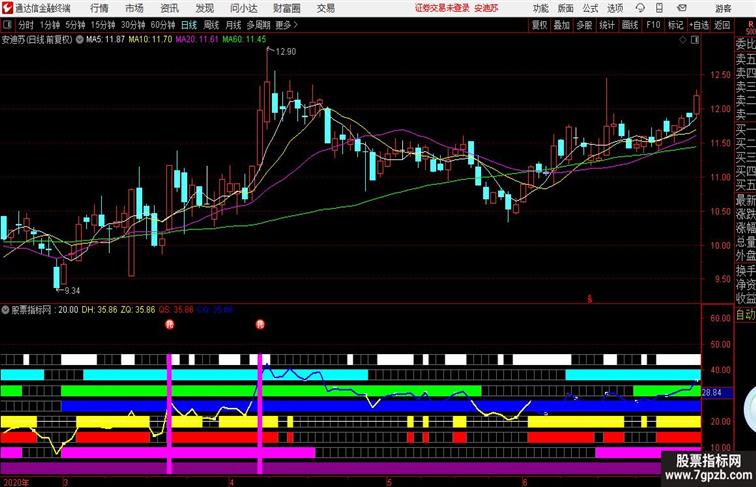Image resolution: width=756 pixels, height=487 pixels.
Task: Click the 返回 back button
Action: coord(722,25)
